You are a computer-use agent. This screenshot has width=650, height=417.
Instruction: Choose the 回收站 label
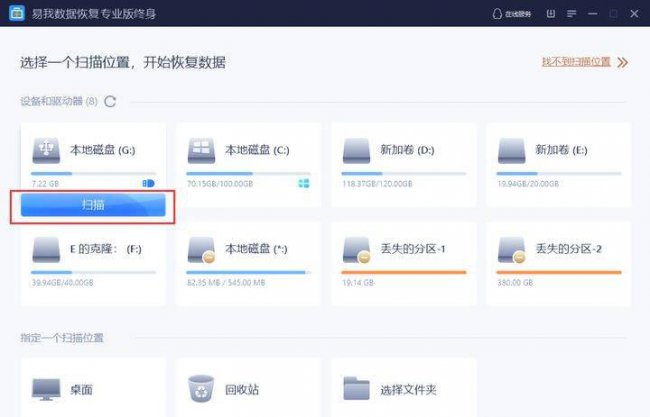(242, 390)
